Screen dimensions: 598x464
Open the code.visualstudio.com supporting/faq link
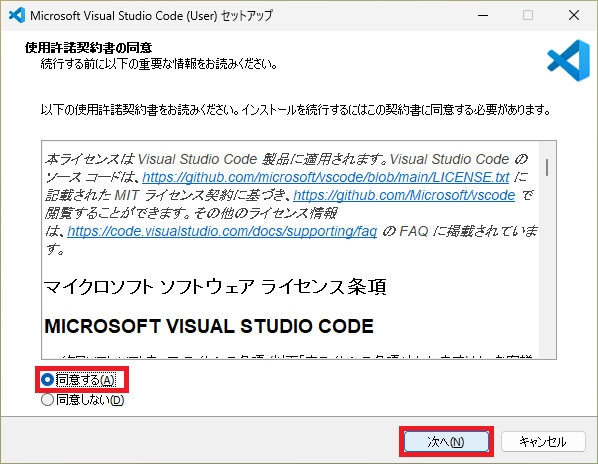tap(222, 231)
